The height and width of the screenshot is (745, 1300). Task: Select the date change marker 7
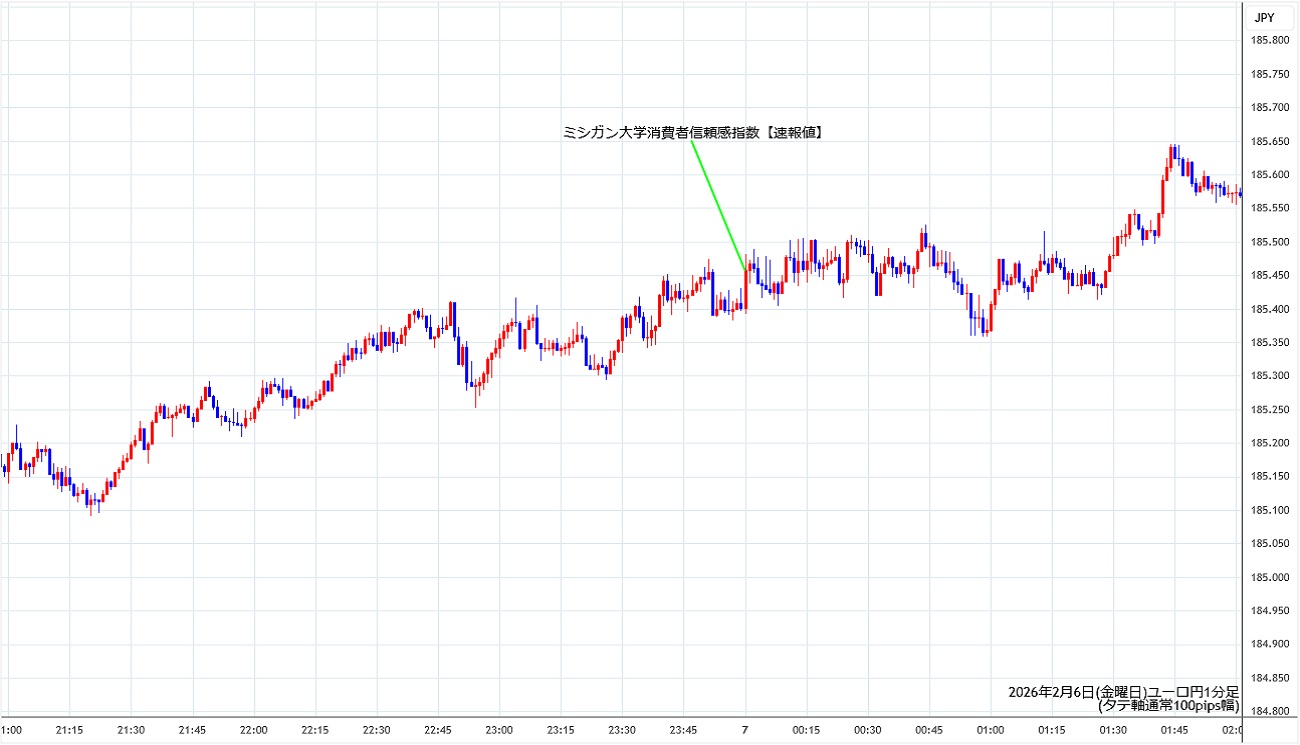click(744, 730)
